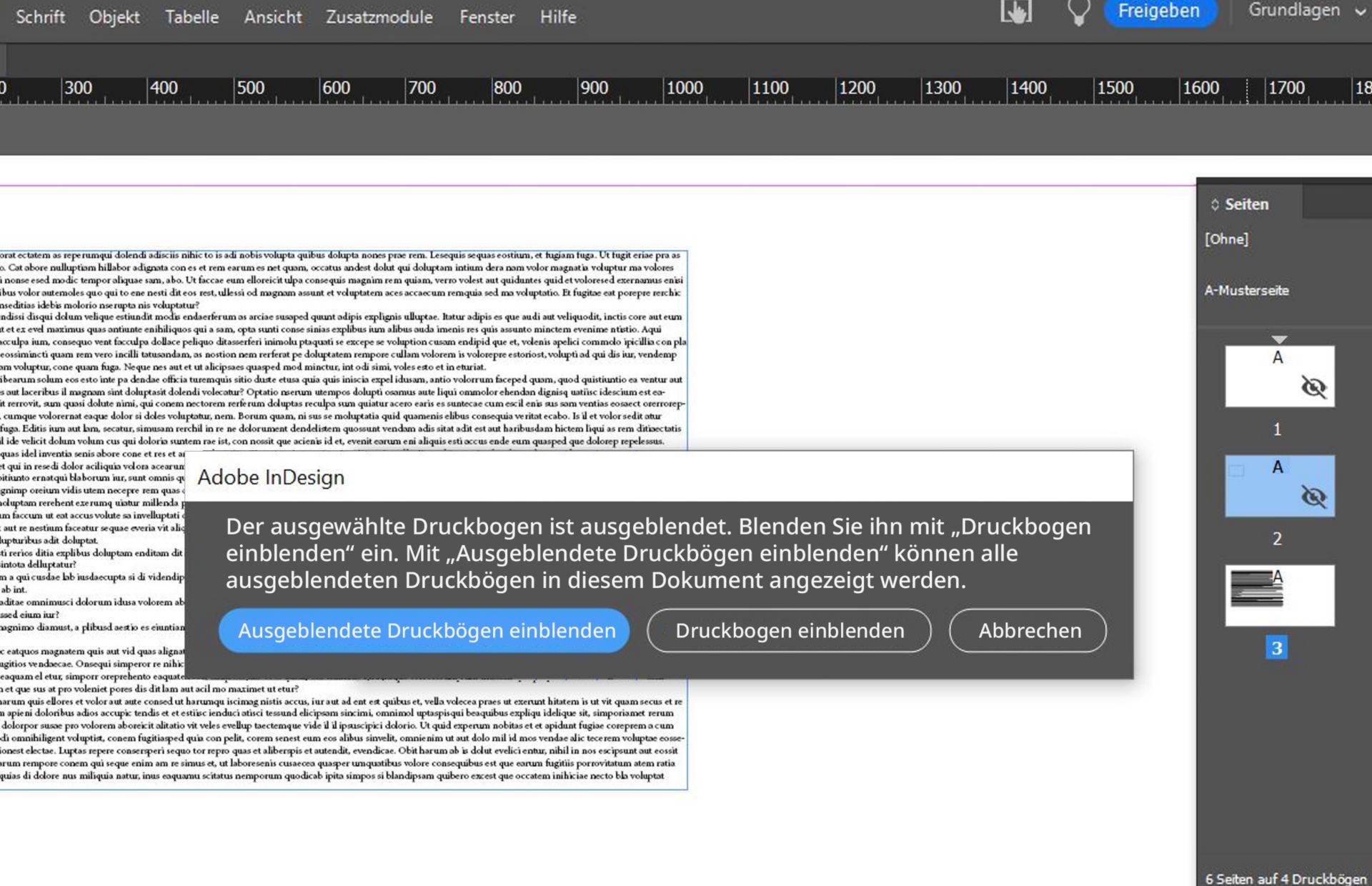This screenshot has width=1372, height=886.
Task: Open the Schrift menu
Action: 40,17
